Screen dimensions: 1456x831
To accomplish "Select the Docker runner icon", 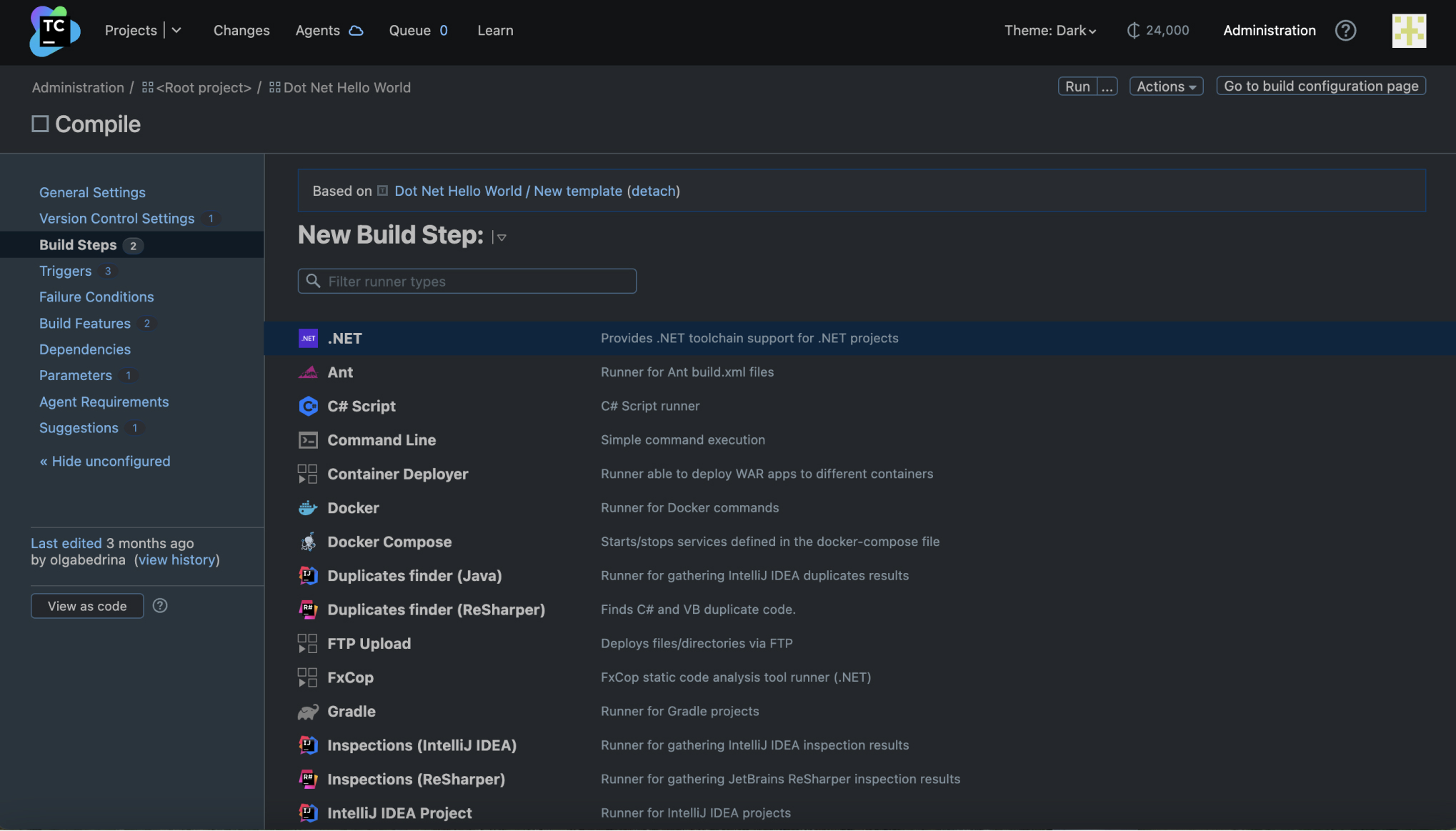I will pyautogui.click(x=307, y=507).
